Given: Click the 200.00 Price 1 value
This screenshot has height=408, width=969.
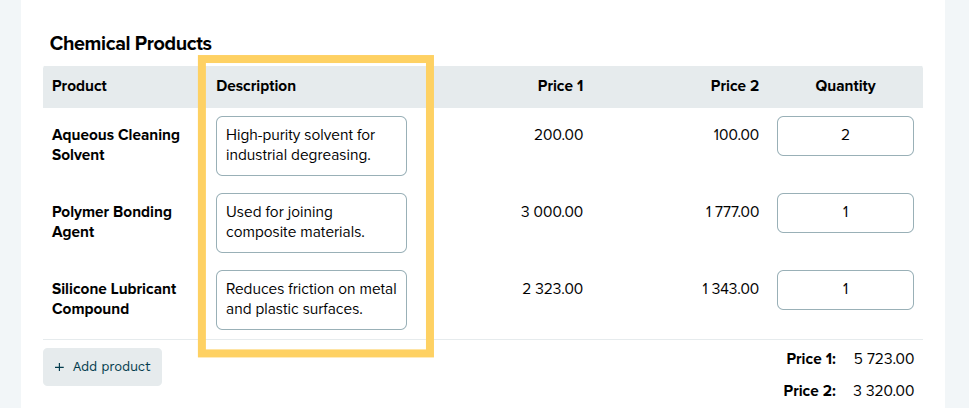Looking at the screenshot, I should click(558, 135).
